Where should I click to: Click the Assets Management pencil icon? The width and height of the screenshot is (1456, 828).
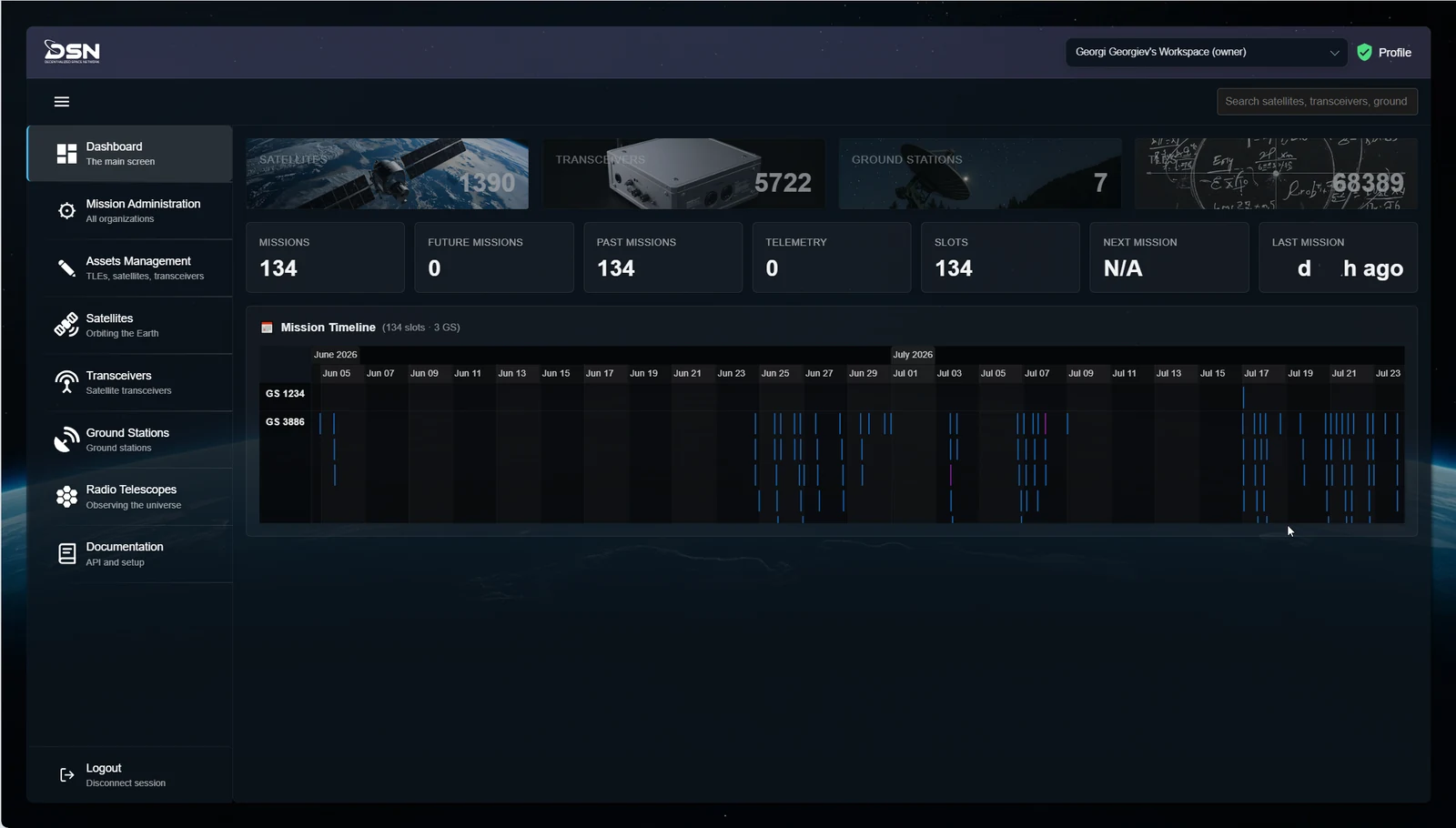[66, 268]
